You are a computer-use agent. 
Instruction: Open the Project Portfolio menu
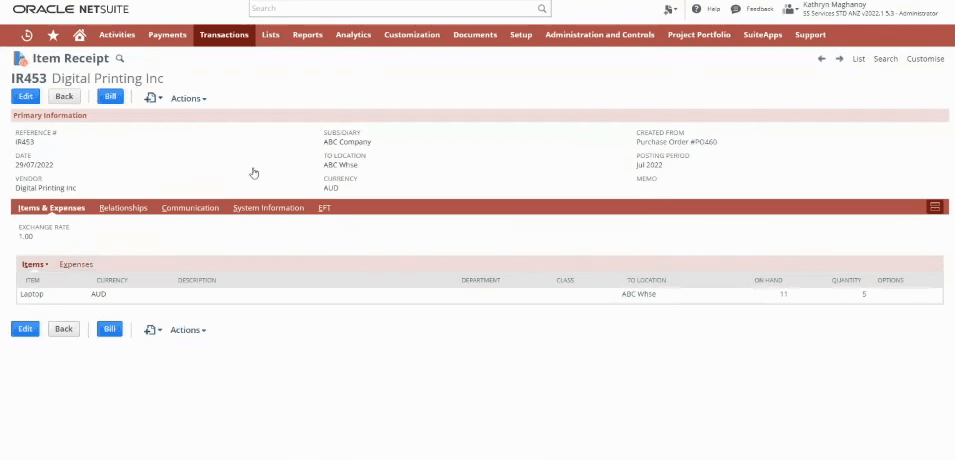699,35
